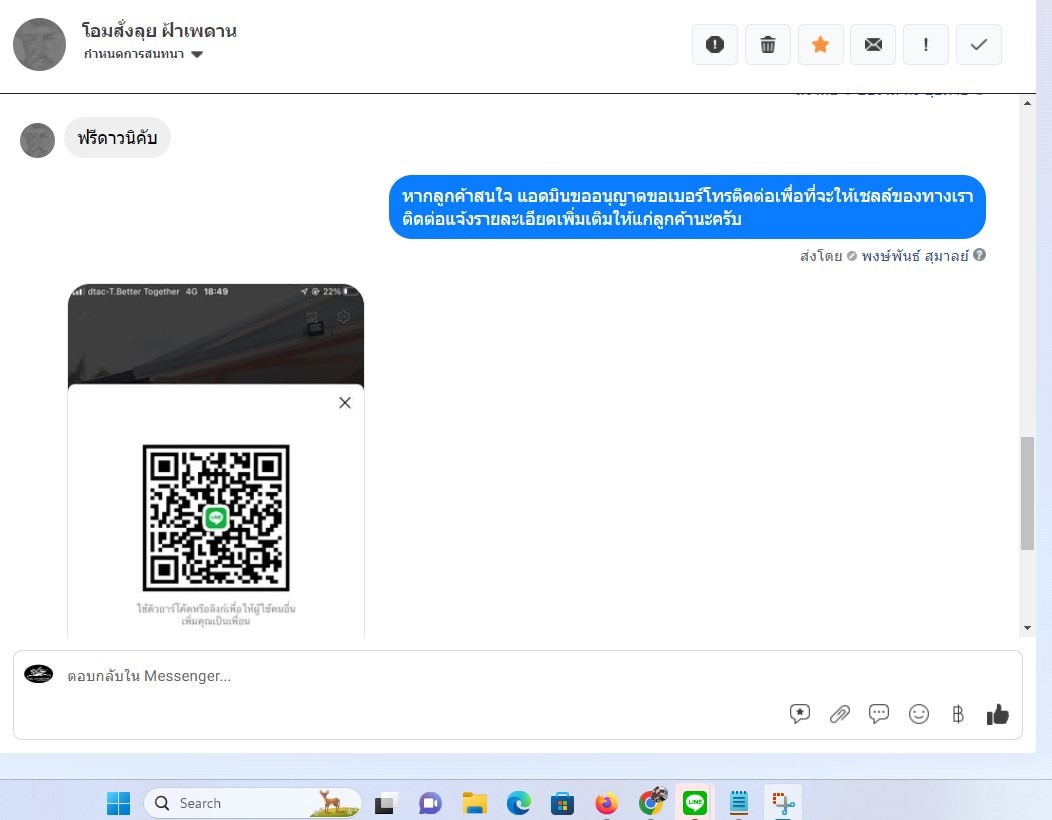Image resolution: width=1052 pixels, height=820 pixels.
Task: Click the chat scrollbar down arrow
Action: point(1027,628)
